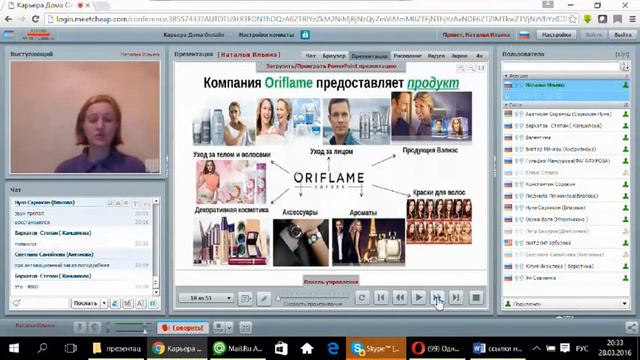Open Настройки комнаты in top bar
The image size is (640, 360).
pyautogui.click(x=266, y=35)
